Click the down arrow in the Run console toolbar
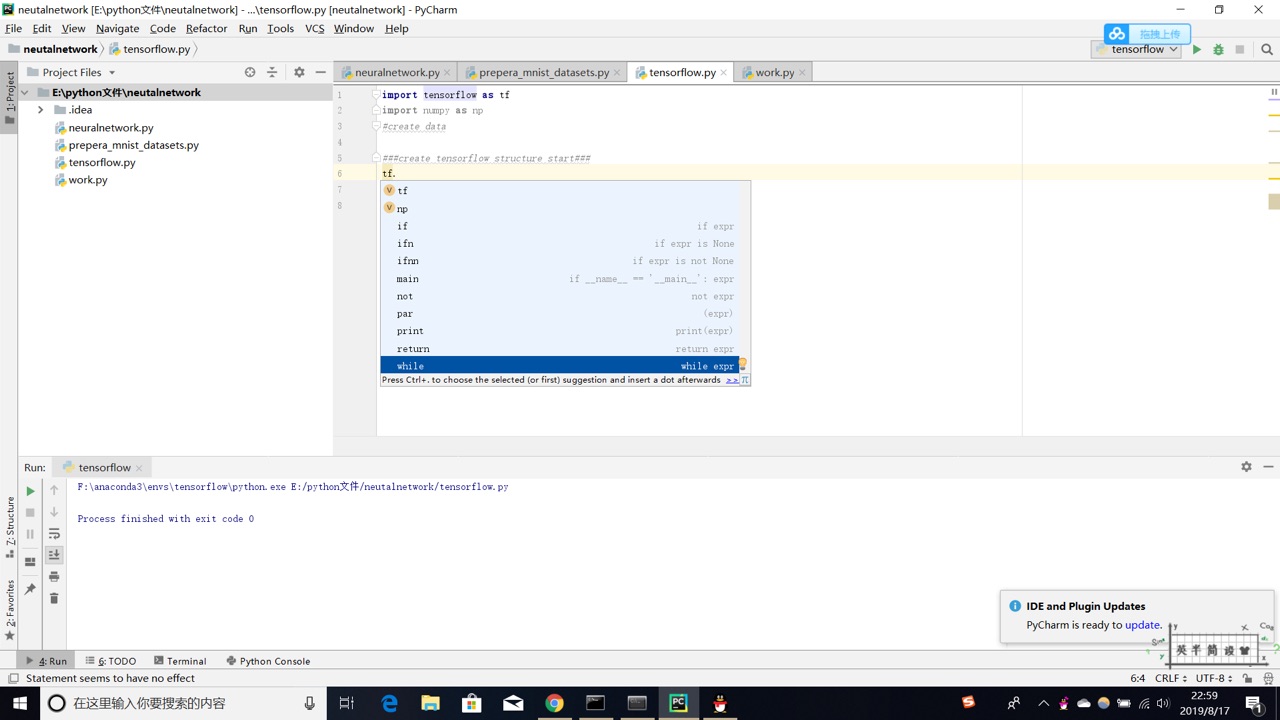The image size is (1280, 720). coord(54,512)
